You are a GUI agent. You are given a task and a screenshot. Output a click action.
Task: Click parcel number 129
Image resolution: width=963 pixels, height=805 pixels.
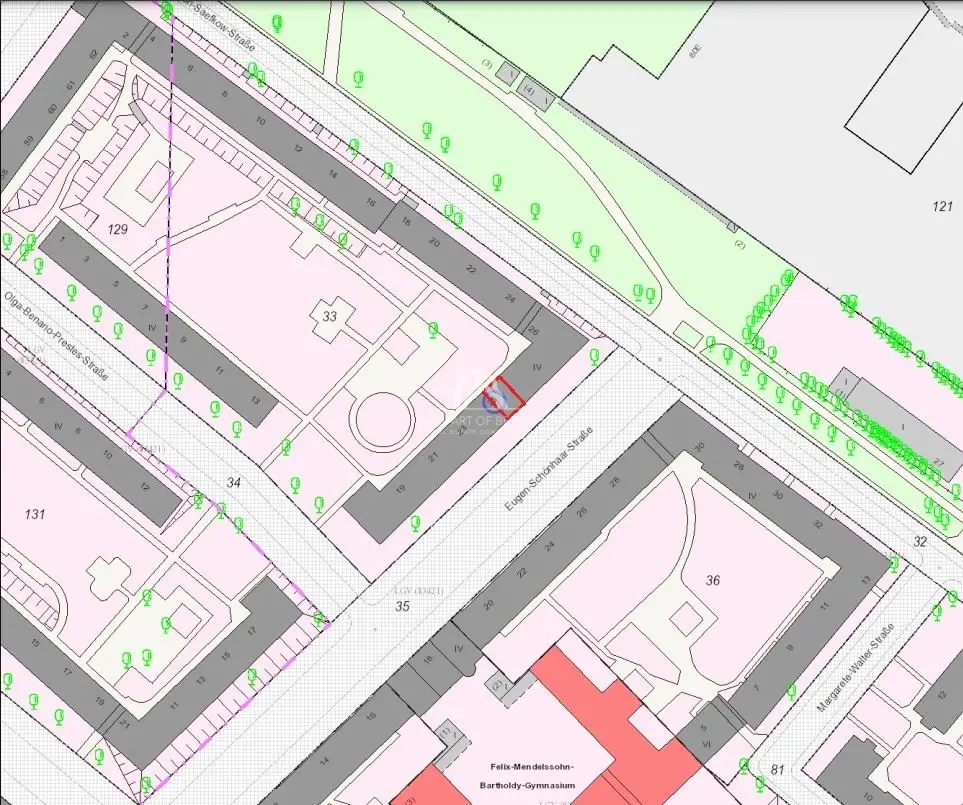click(x=119, y=229)
